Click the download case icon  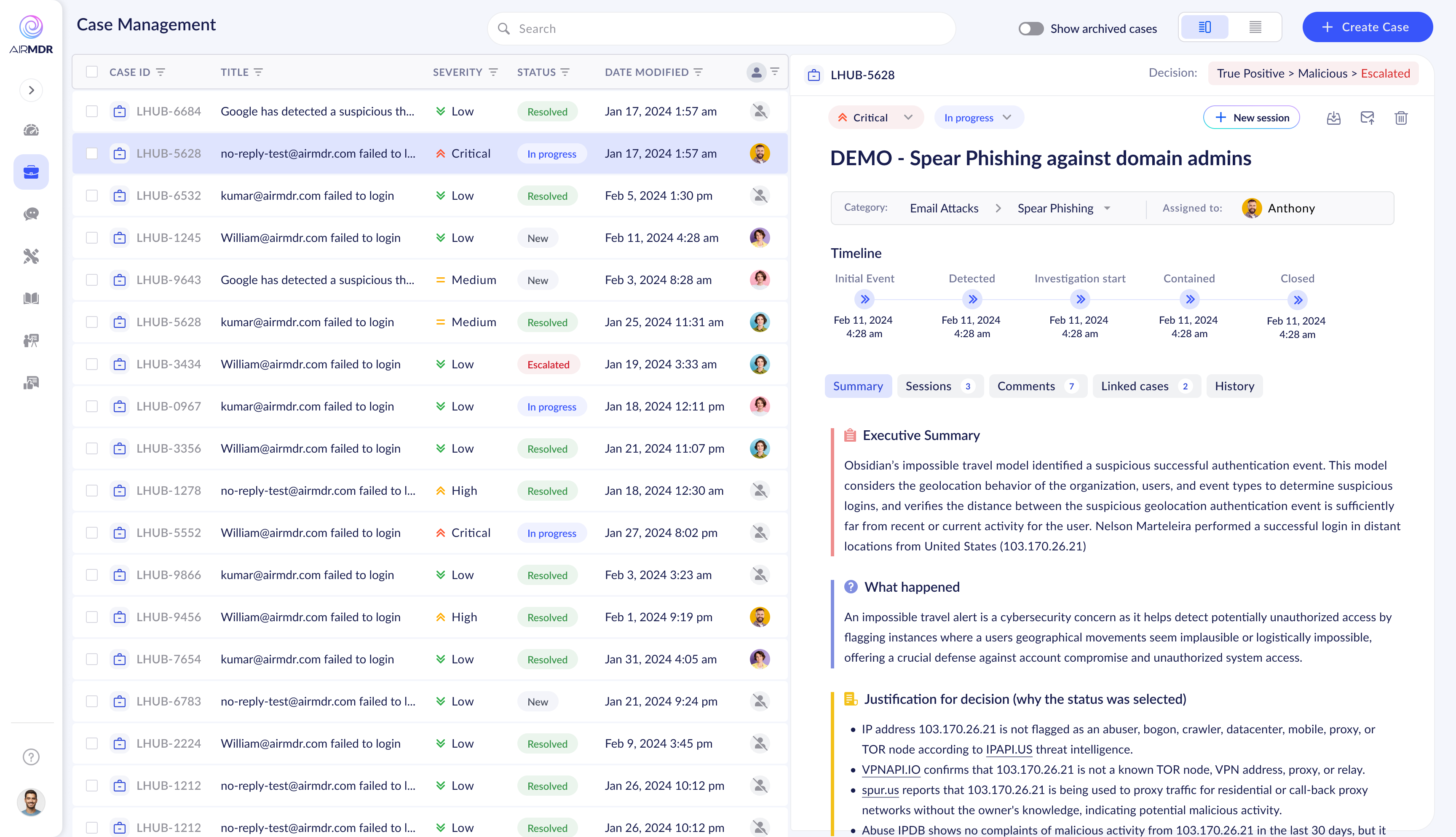(1333, 118)
